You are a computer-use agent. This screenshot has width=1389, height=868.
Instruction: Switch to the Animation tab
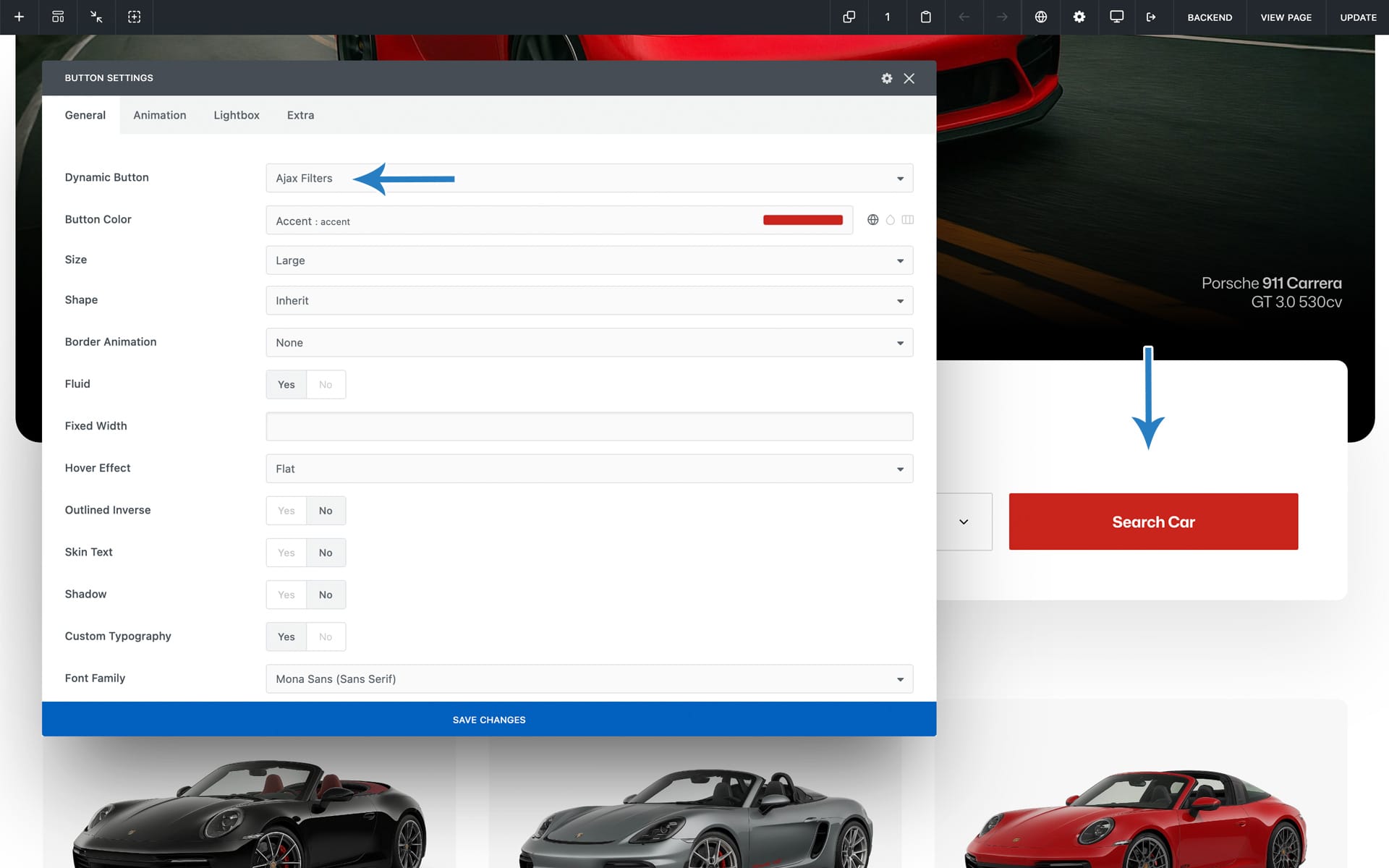159,115
